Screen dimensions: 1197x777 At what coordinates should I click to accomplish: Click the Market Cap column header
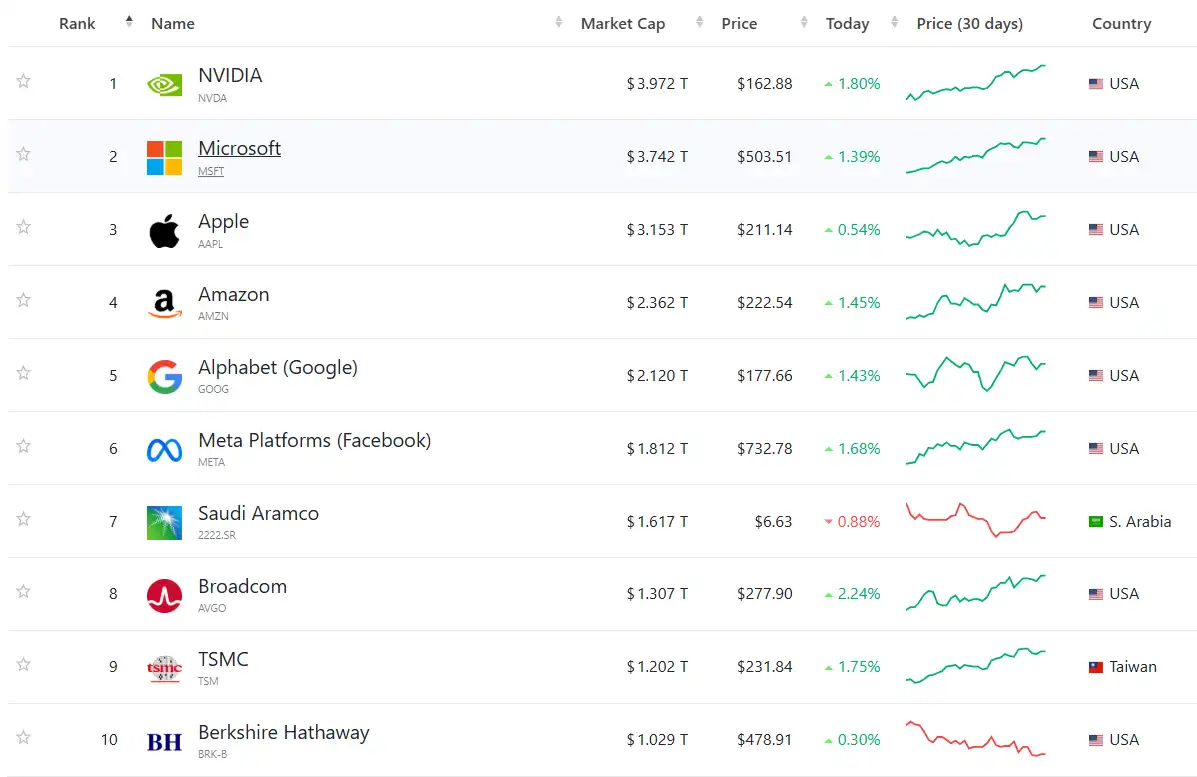click(623, 24)
